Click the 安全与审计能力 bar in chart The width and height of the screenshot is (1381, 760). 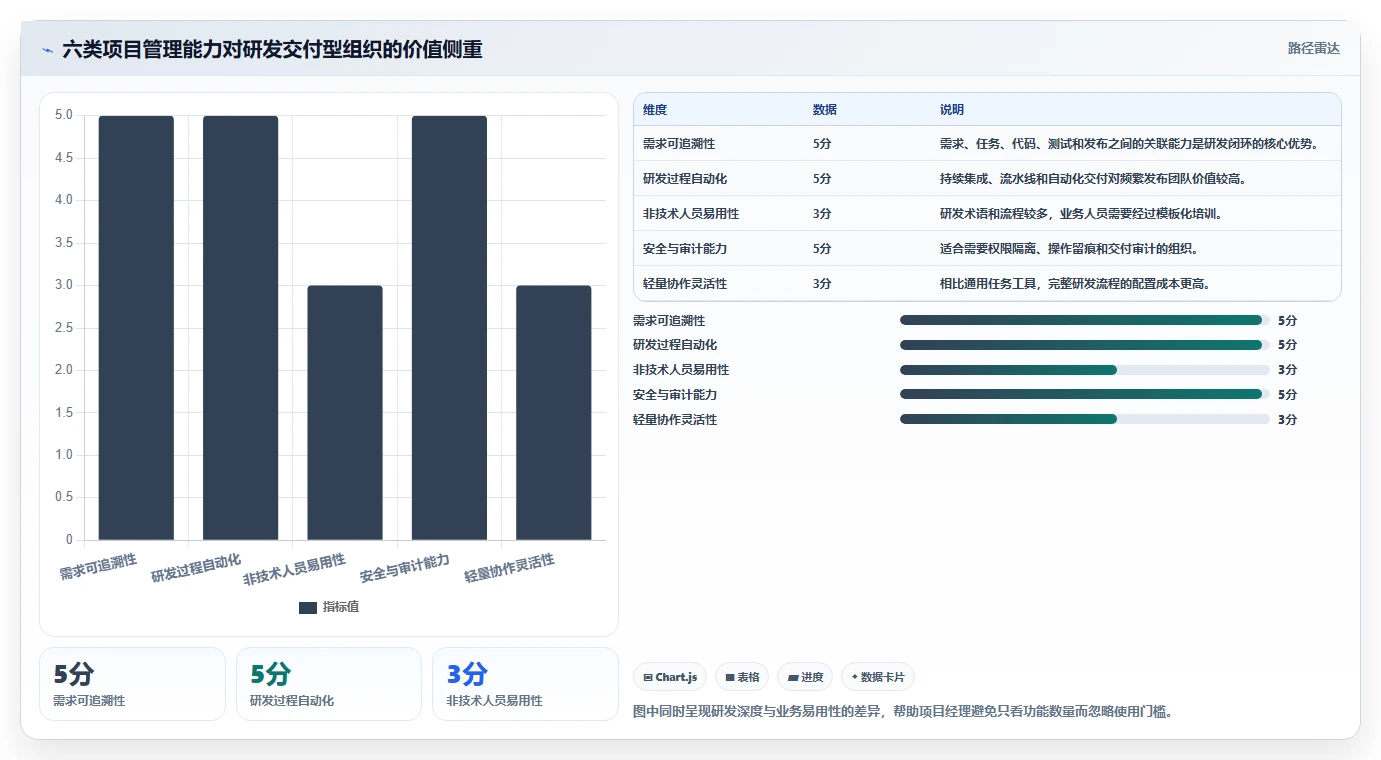[x=449, y=328]
